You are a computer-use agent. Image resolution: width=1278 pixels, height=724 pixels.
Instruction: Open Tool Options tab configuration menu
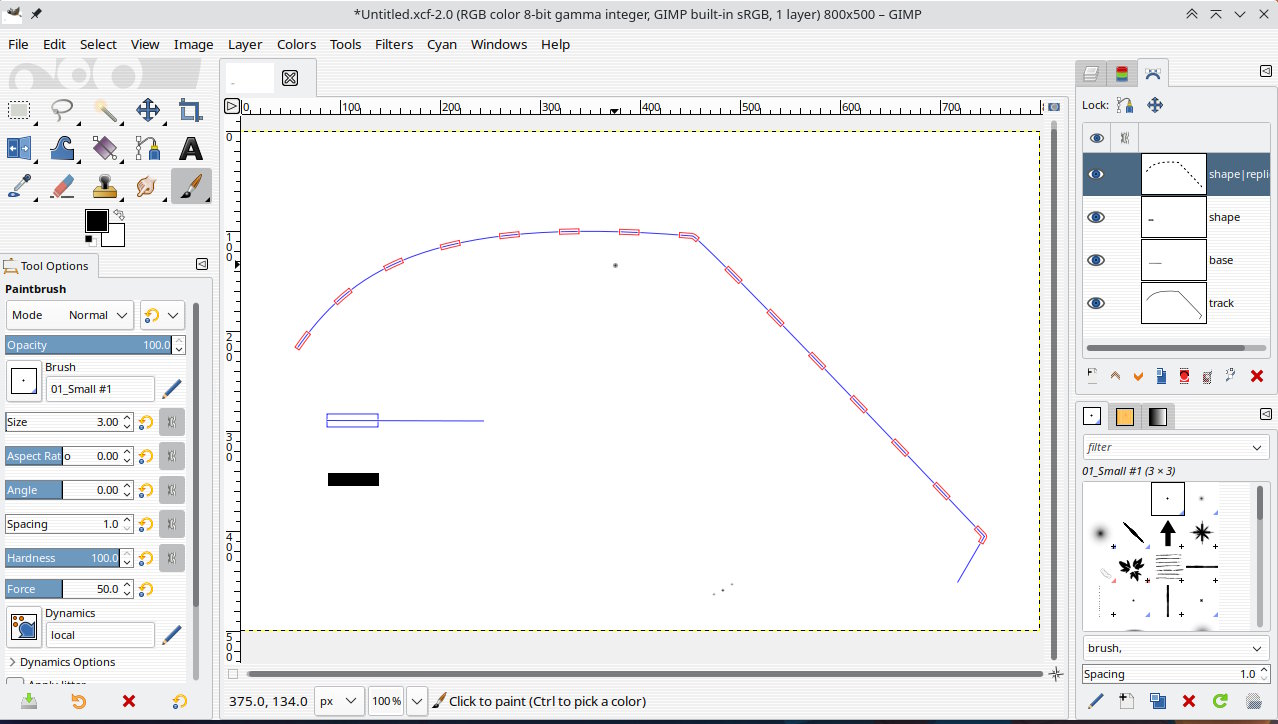[202, 264]
